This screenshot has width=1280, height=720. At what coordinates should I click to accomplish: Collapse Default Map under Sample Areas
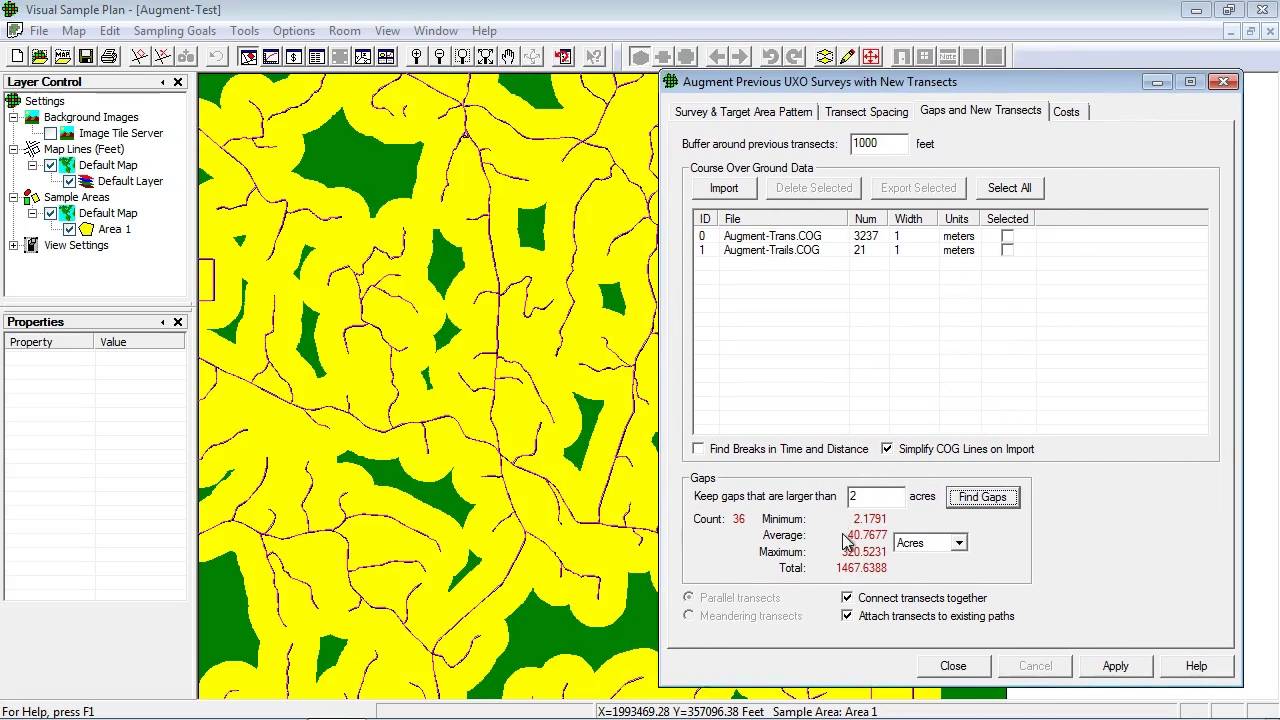coord(32,213)
